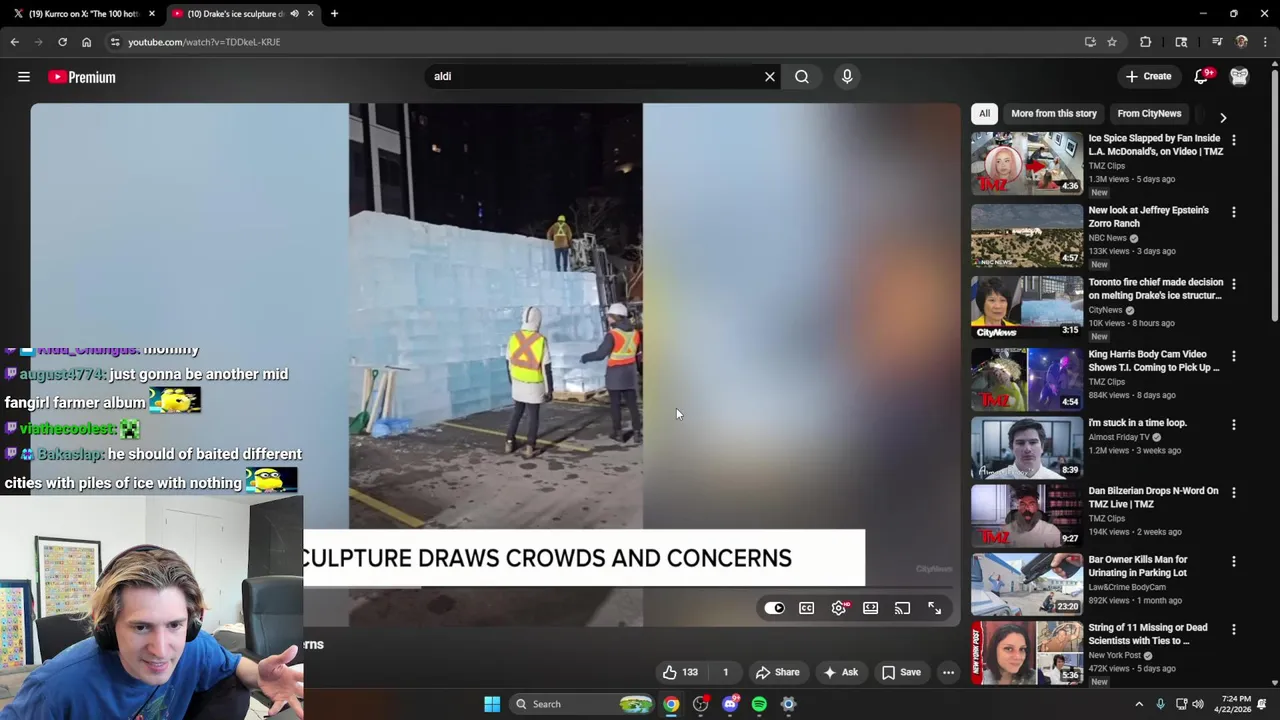Open options for the Bar Owner Kills Man video
The image size is (1280, 720).
tap(1234, 561)
